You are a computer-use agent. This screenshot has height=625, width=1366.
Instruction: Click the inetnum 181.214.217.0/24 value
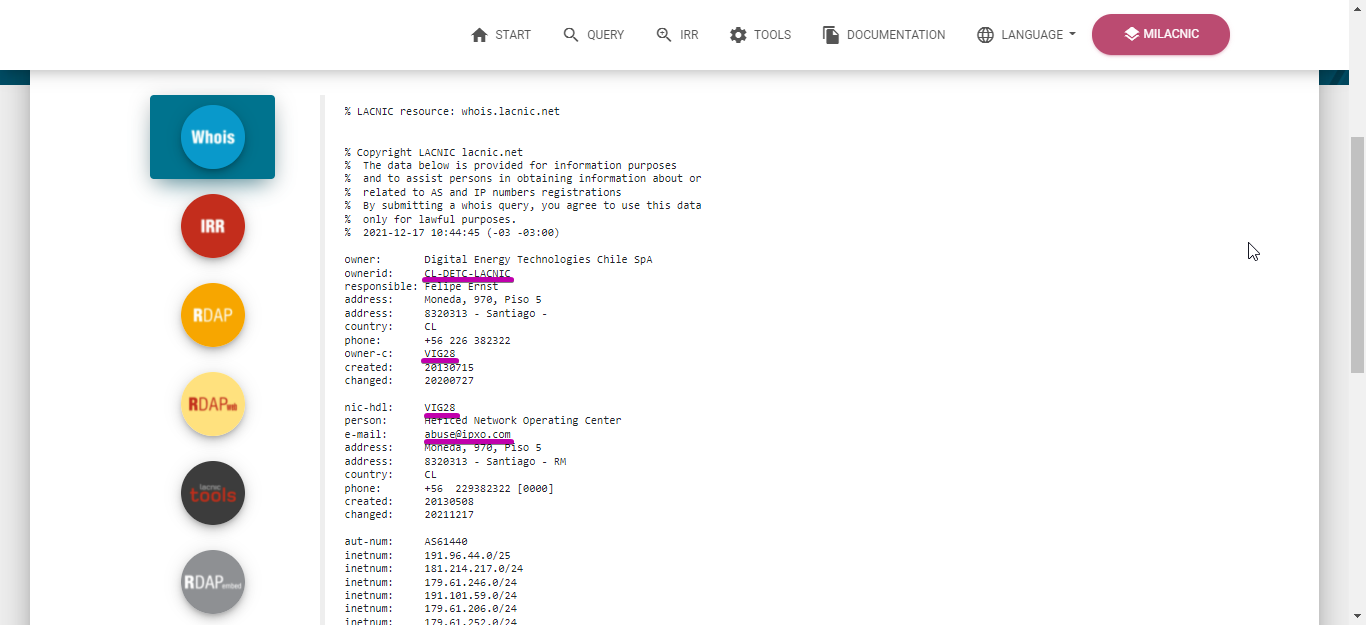473,569
